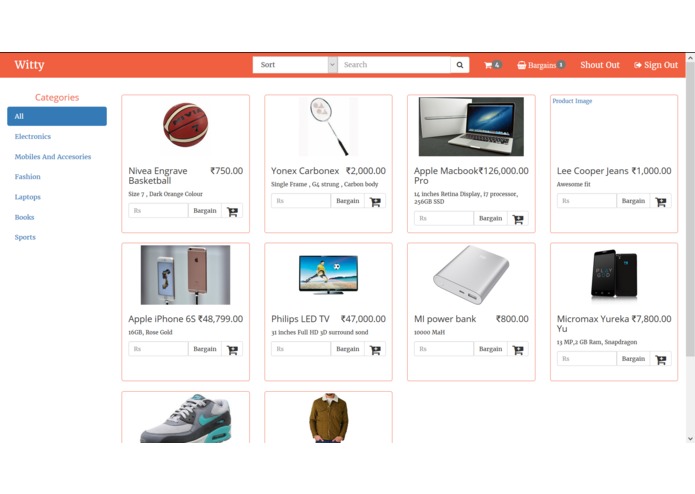
Task: Add MI power bank to cart
Action: pyautogui.click(x=518, y=349)
